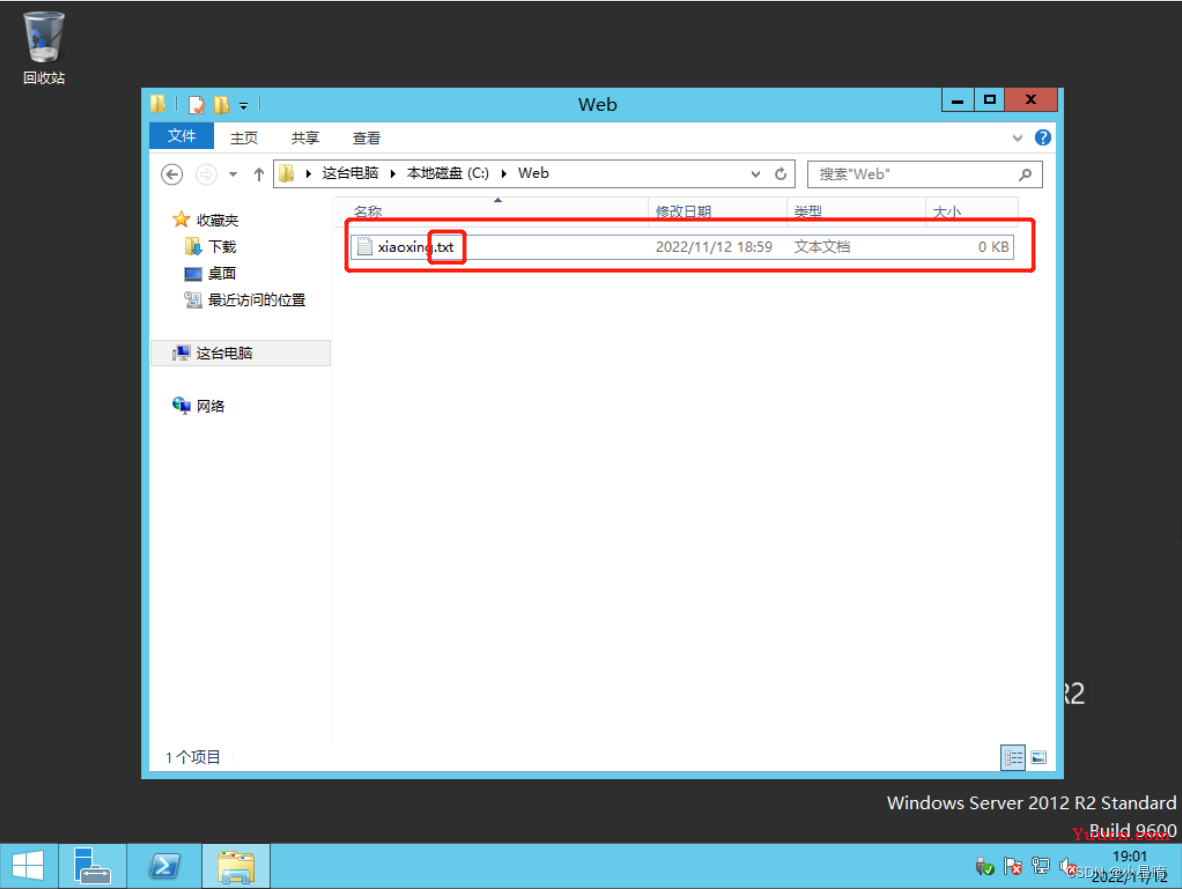
Task: Expand the chevron after 这台电脑 in address bar
Action: 393,174
